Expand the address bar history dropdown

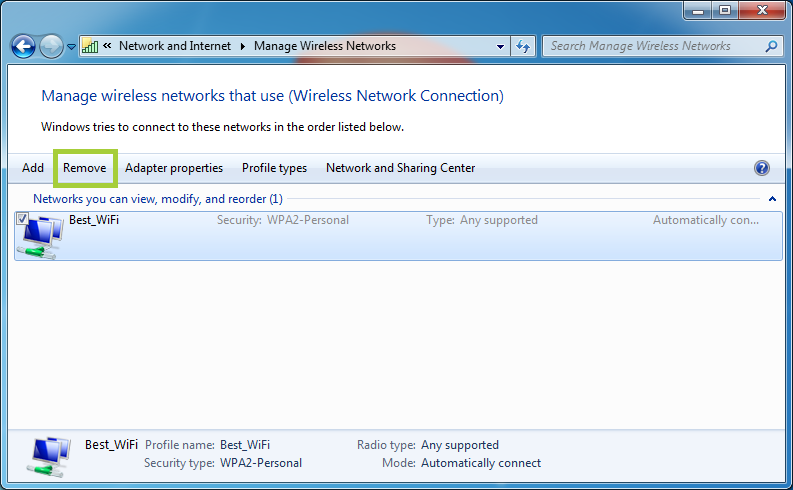(x=501, y=46)
